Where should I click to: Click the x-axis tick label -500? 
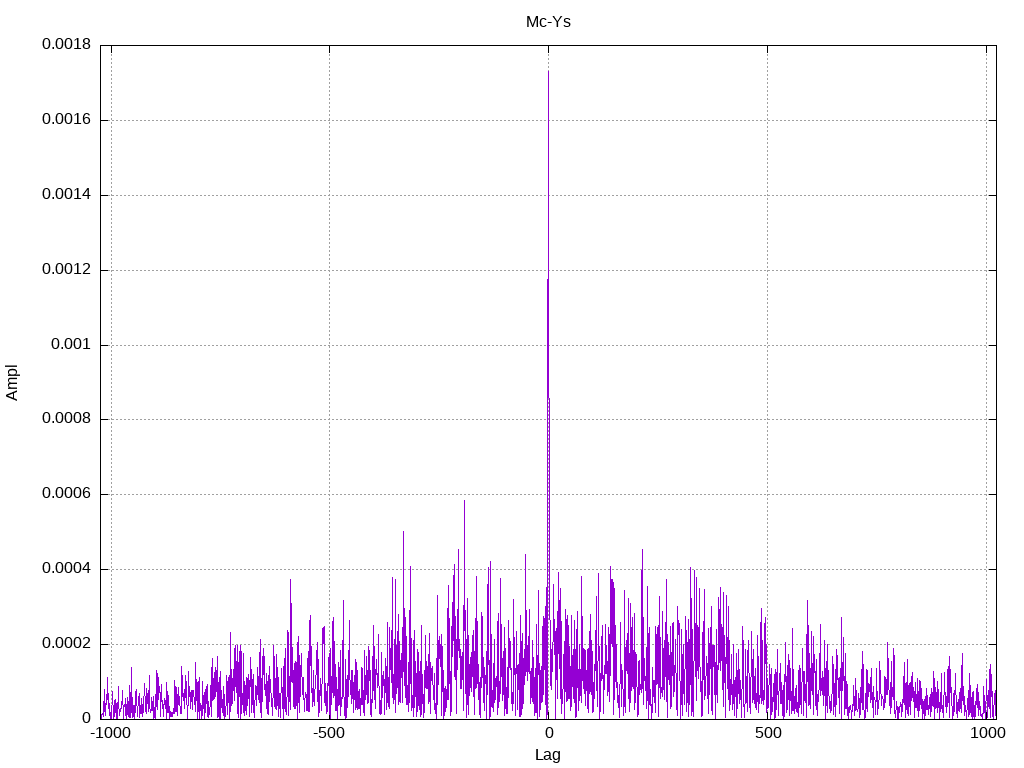pos(328,733)
